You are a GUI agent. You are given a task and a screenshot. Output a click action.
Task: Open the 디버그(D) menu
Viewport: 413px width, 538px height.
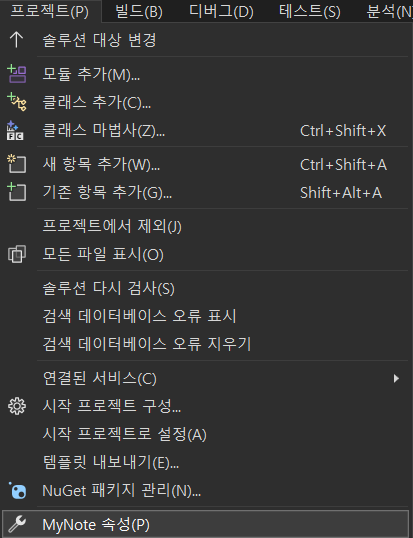point(221,12)
